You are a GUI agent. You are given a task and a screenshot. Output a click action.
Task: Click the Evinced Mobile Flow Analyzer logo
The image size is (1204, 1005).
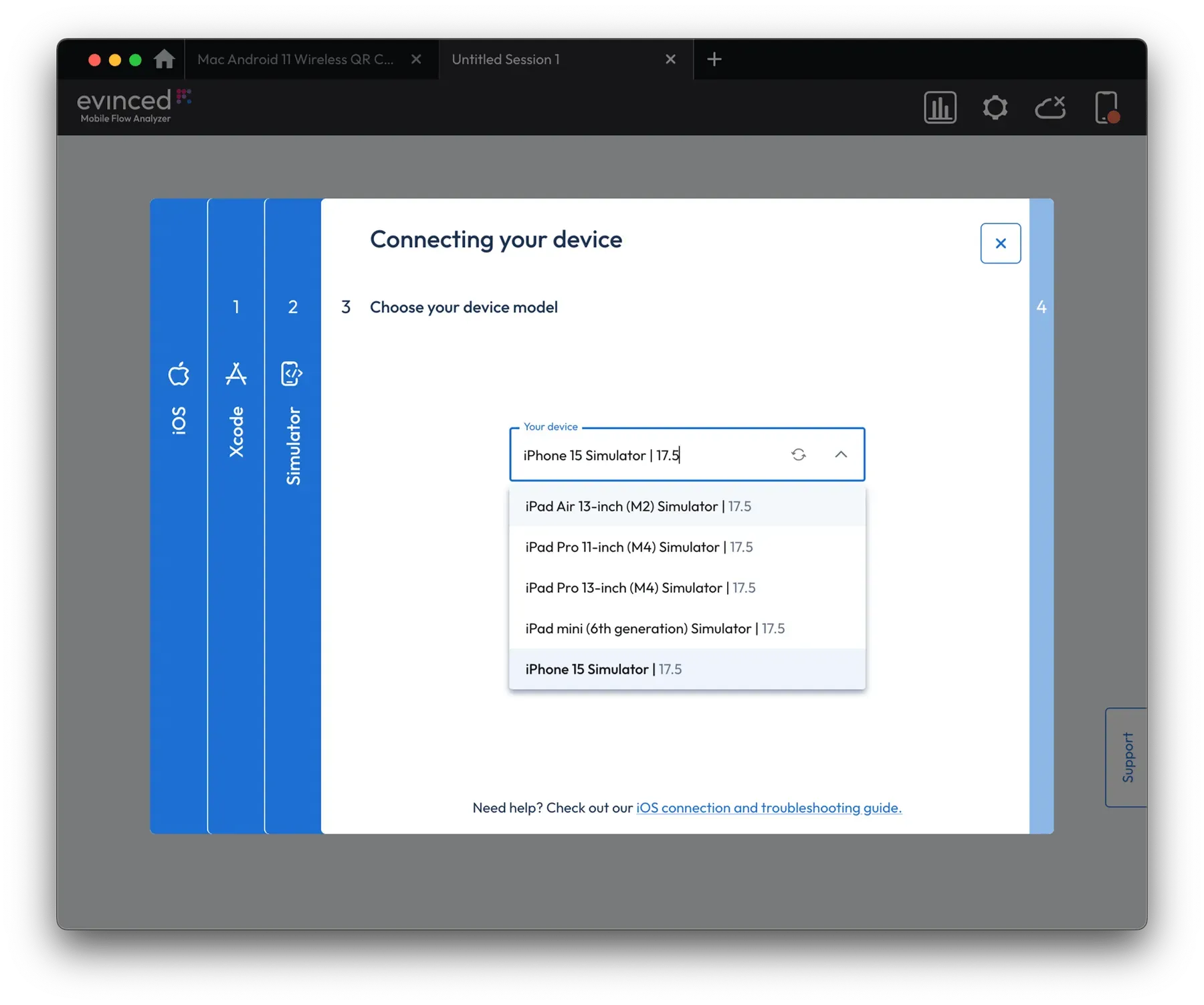(x=134, y=106)
